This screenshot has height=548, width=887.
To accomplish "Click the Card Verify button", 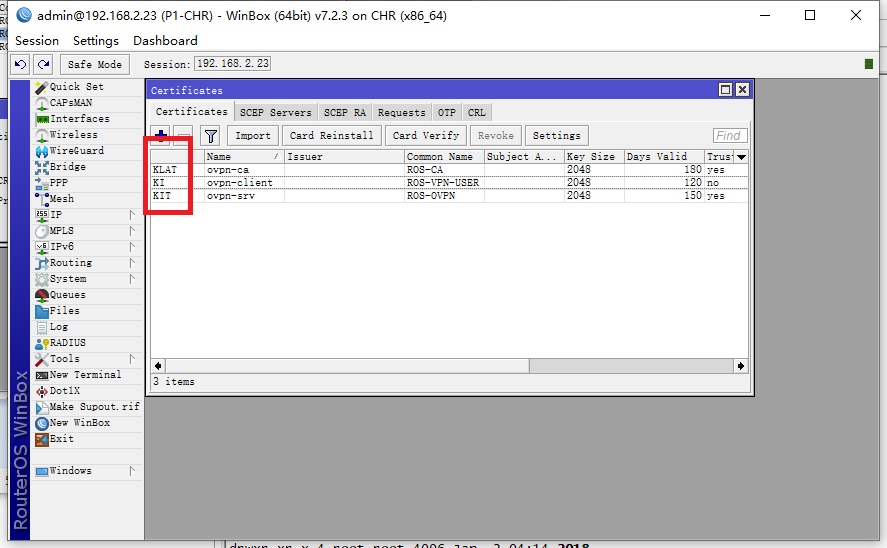I will click(x=425, y=135).
